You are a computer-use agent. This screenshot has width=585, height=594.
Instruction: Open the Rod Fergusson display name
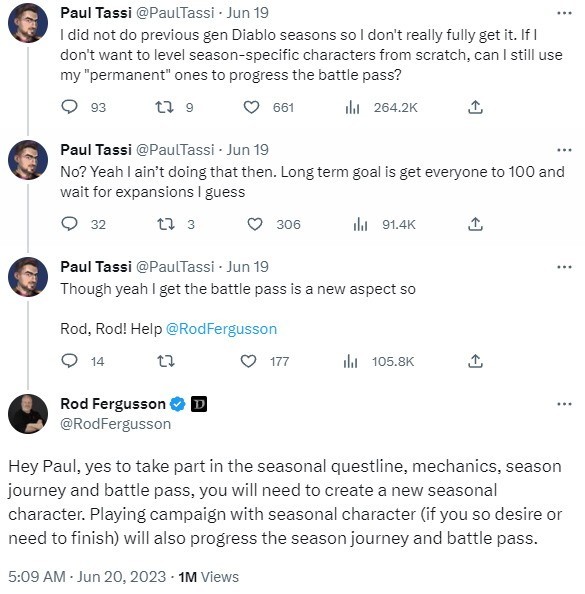113,404
